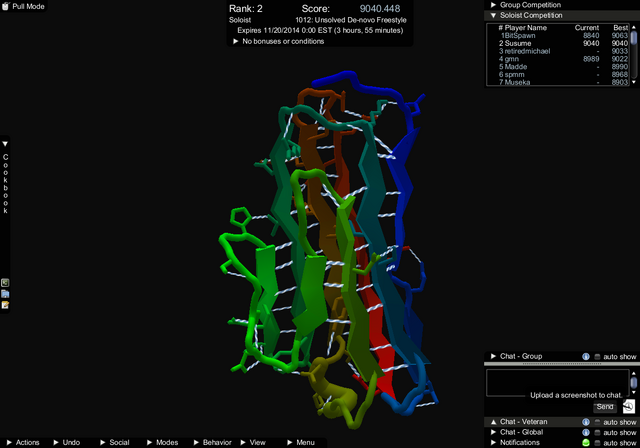Select player BitSpawn in the leaderboard

click(563, 35)
